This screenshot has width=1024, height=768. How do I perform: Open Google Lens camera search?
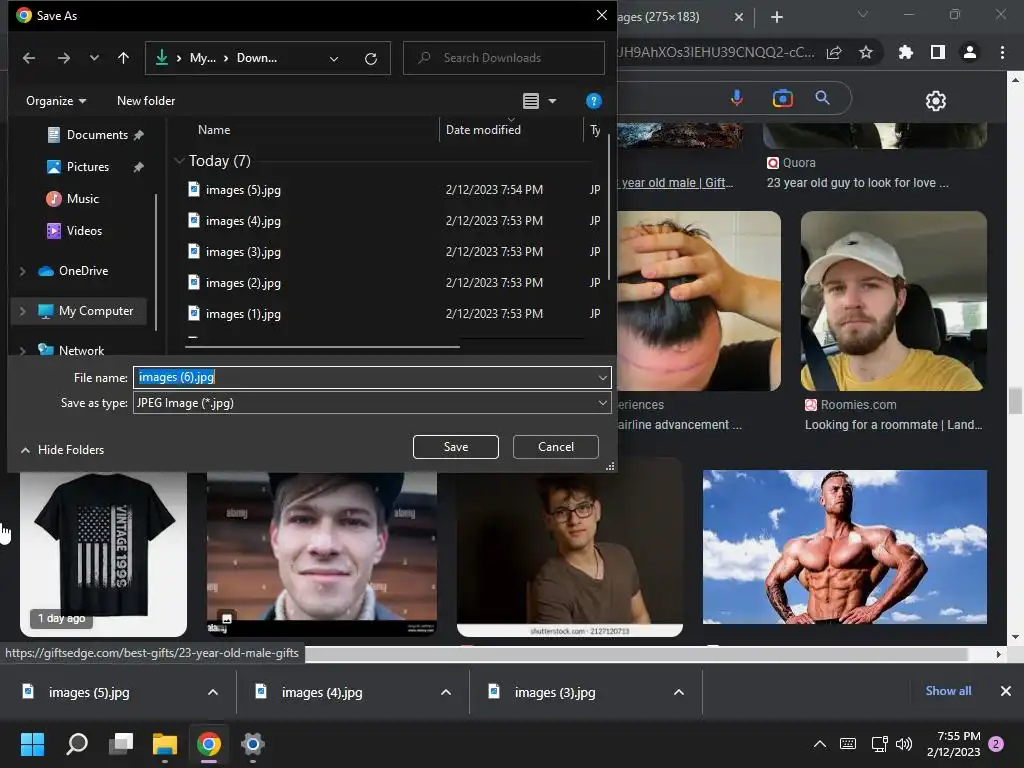click(x=782, y=98)
